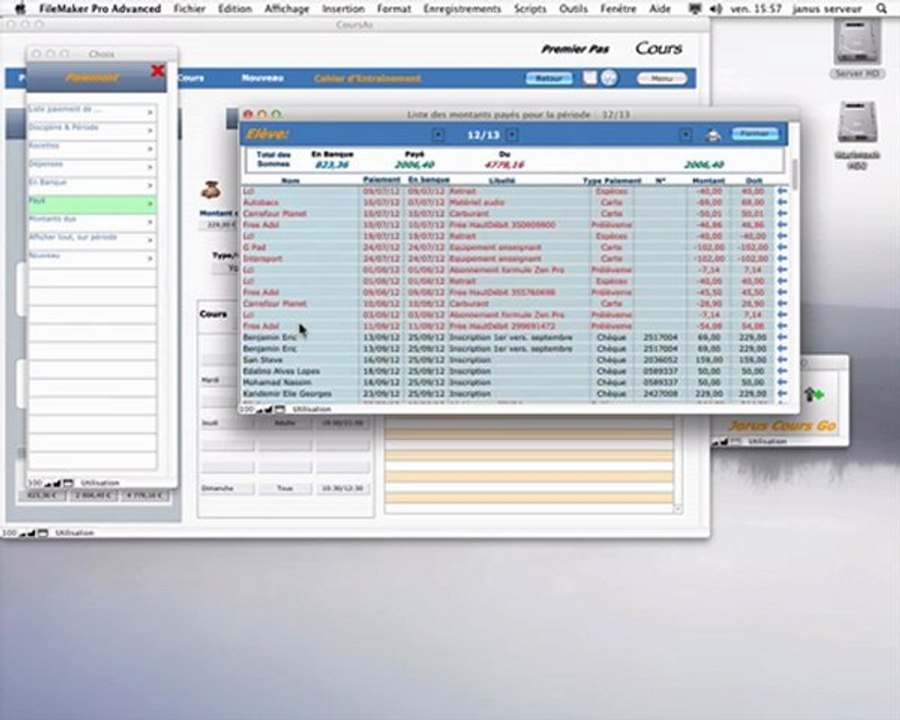Select Montants dus in Choix list
Image resolution: width=900 pixels, height=720 pixels.
click(92, 223)
